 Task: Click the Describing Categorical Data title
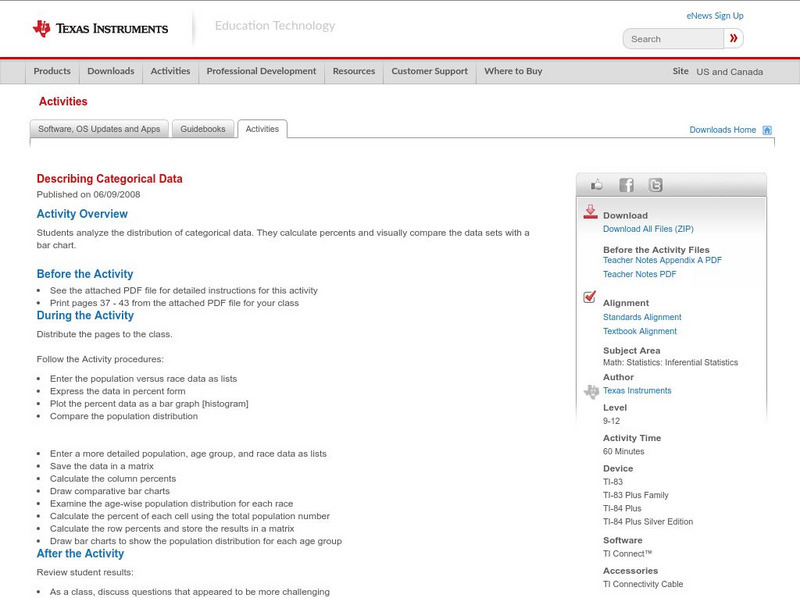[109, 179]
